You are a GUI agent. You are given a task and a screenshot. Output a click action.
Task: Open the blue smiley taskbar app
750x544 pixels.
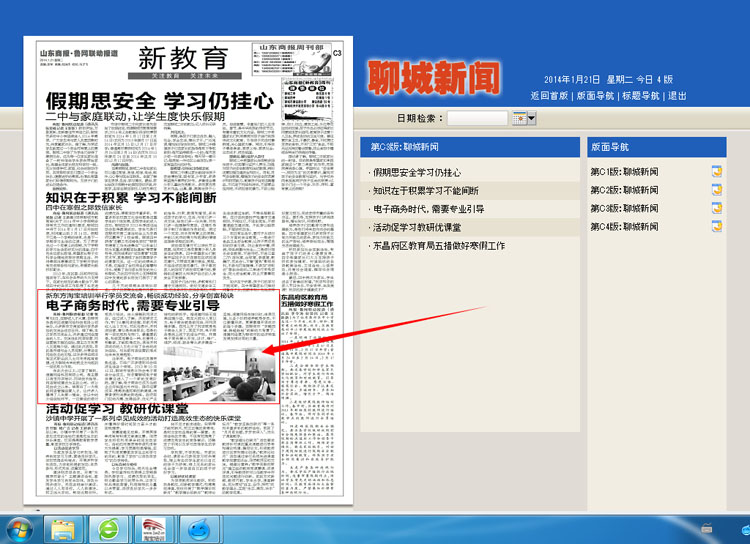(201, 527)
